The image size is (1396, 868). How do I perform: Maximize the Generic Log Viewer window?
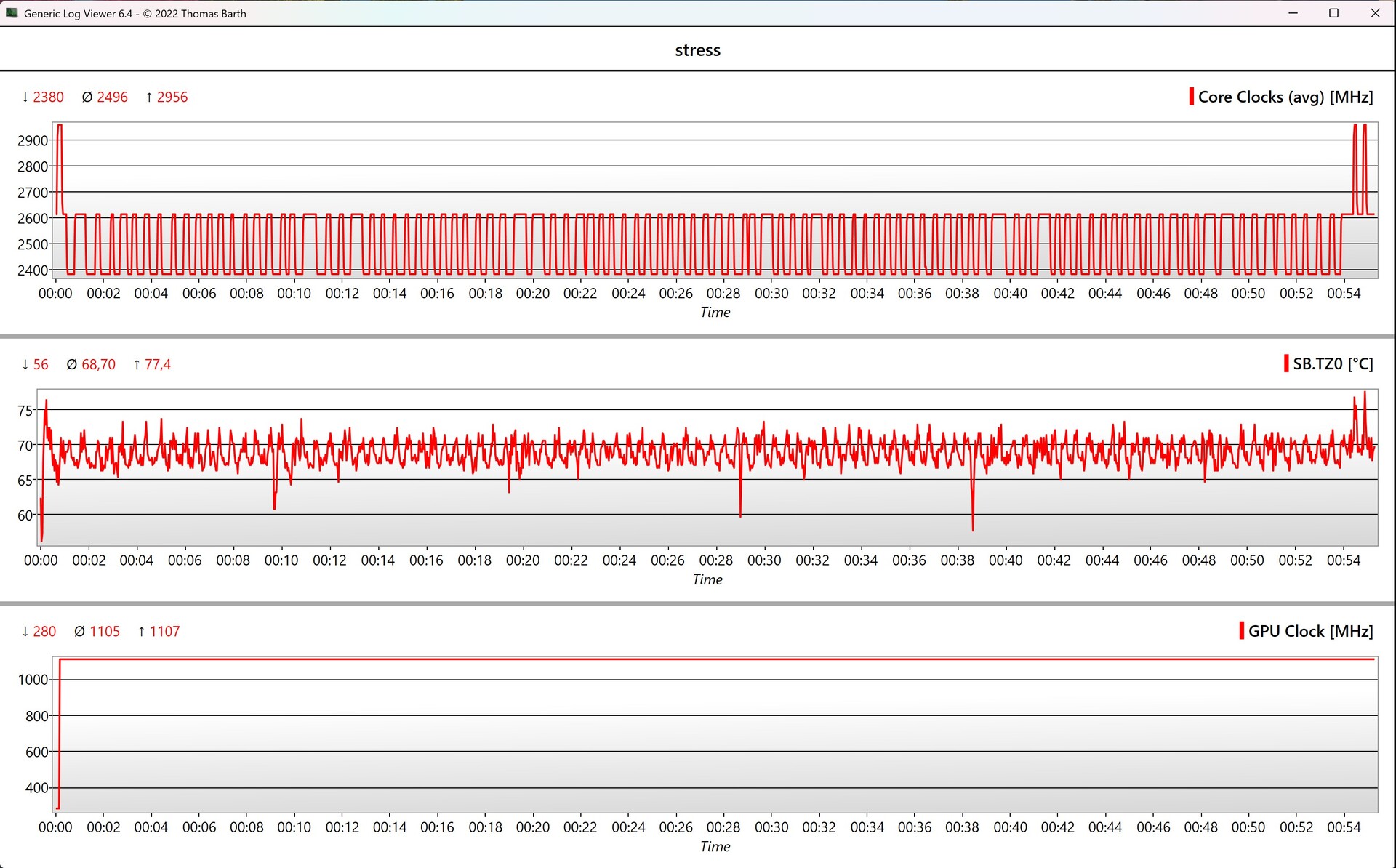coord(1333,13)
